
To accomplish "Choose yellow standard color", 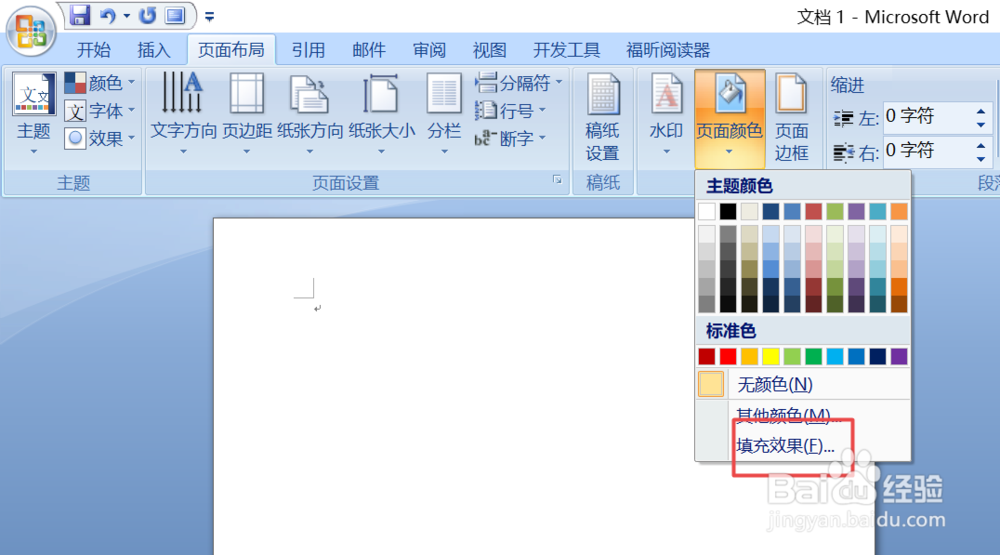I will coord(770,356).
